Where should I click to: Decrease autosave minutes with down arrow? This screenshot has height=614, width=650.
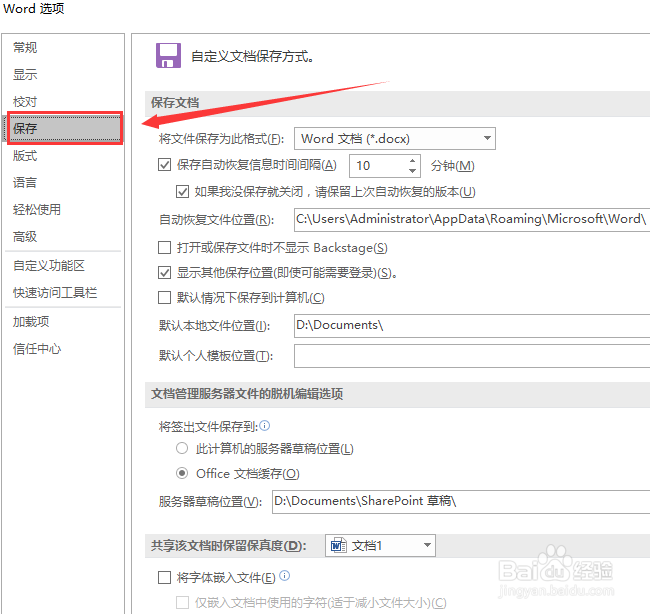click(x=412, y=170)
